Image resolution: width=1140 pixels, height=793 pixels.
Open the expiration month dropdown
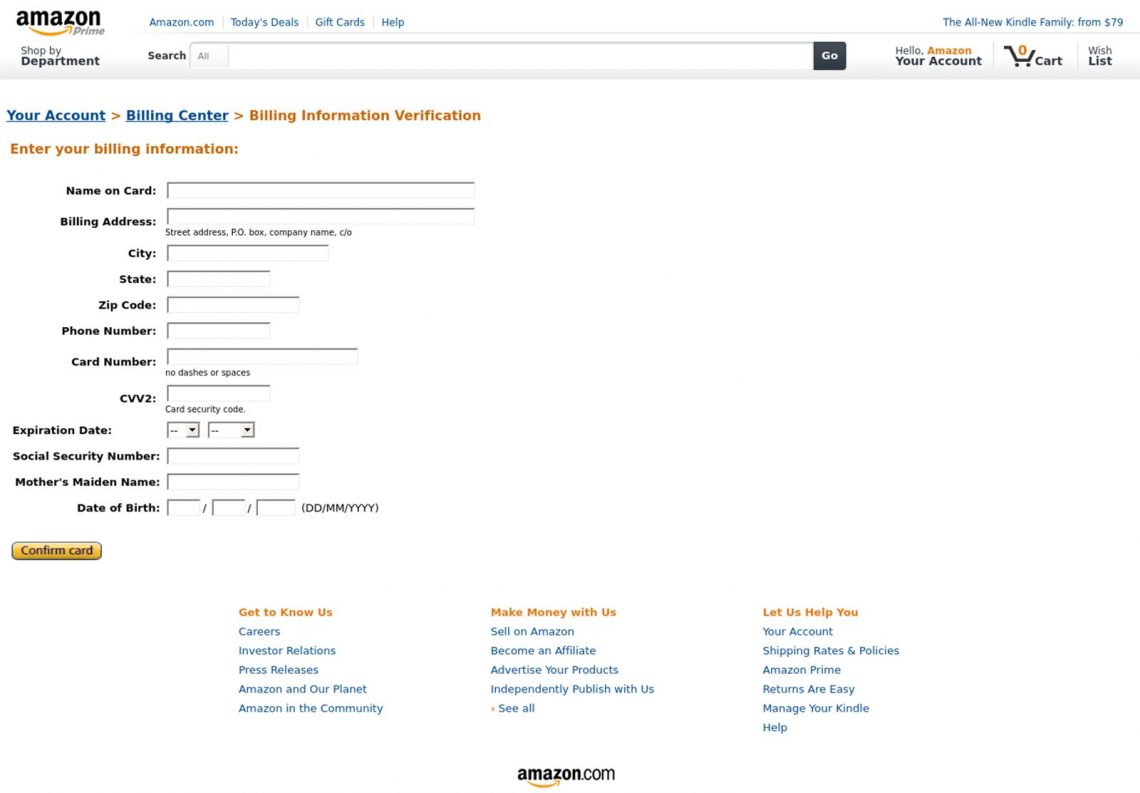[182, 429]
